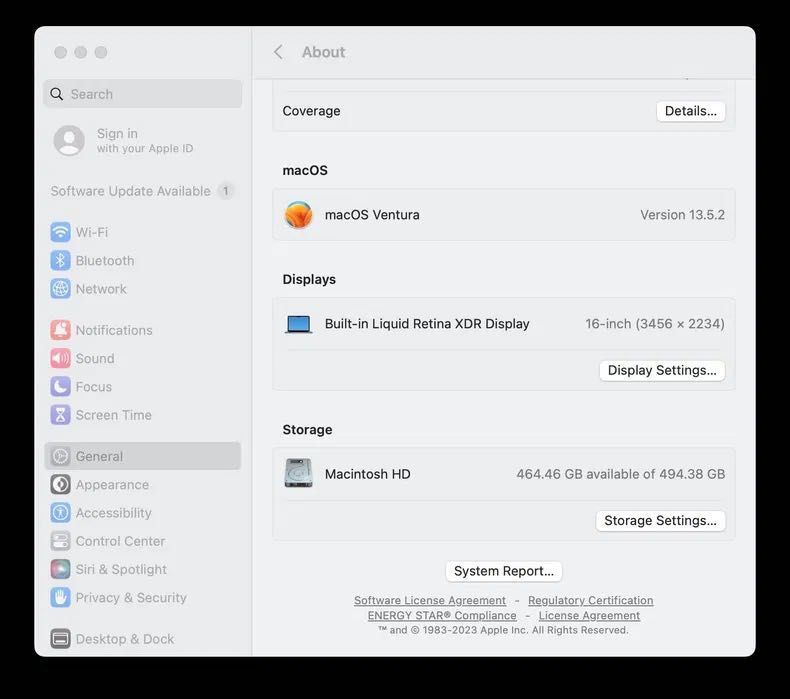Screen dimensions: 790x699
Task: Click the Version 13.5.2 text
Action: point(682,215)
